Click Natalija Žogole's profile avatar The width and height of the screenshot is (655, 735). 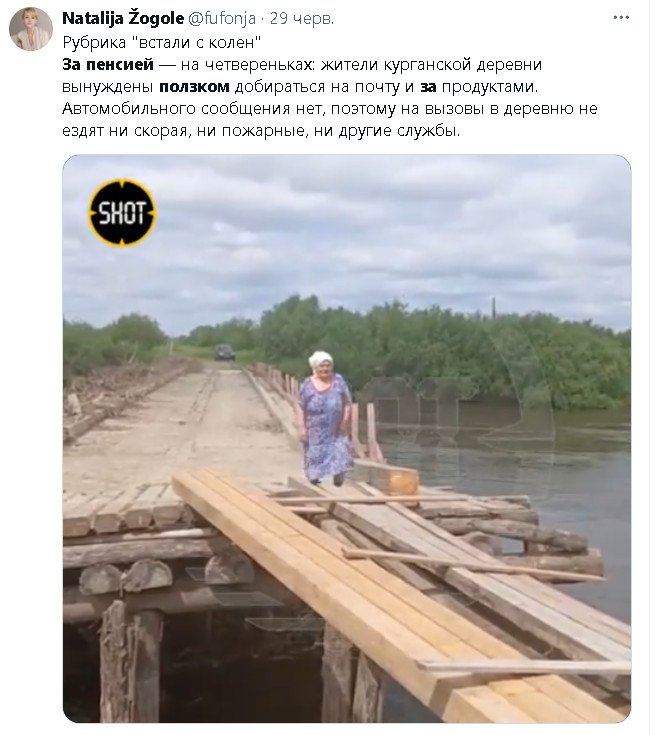(31, 29)
